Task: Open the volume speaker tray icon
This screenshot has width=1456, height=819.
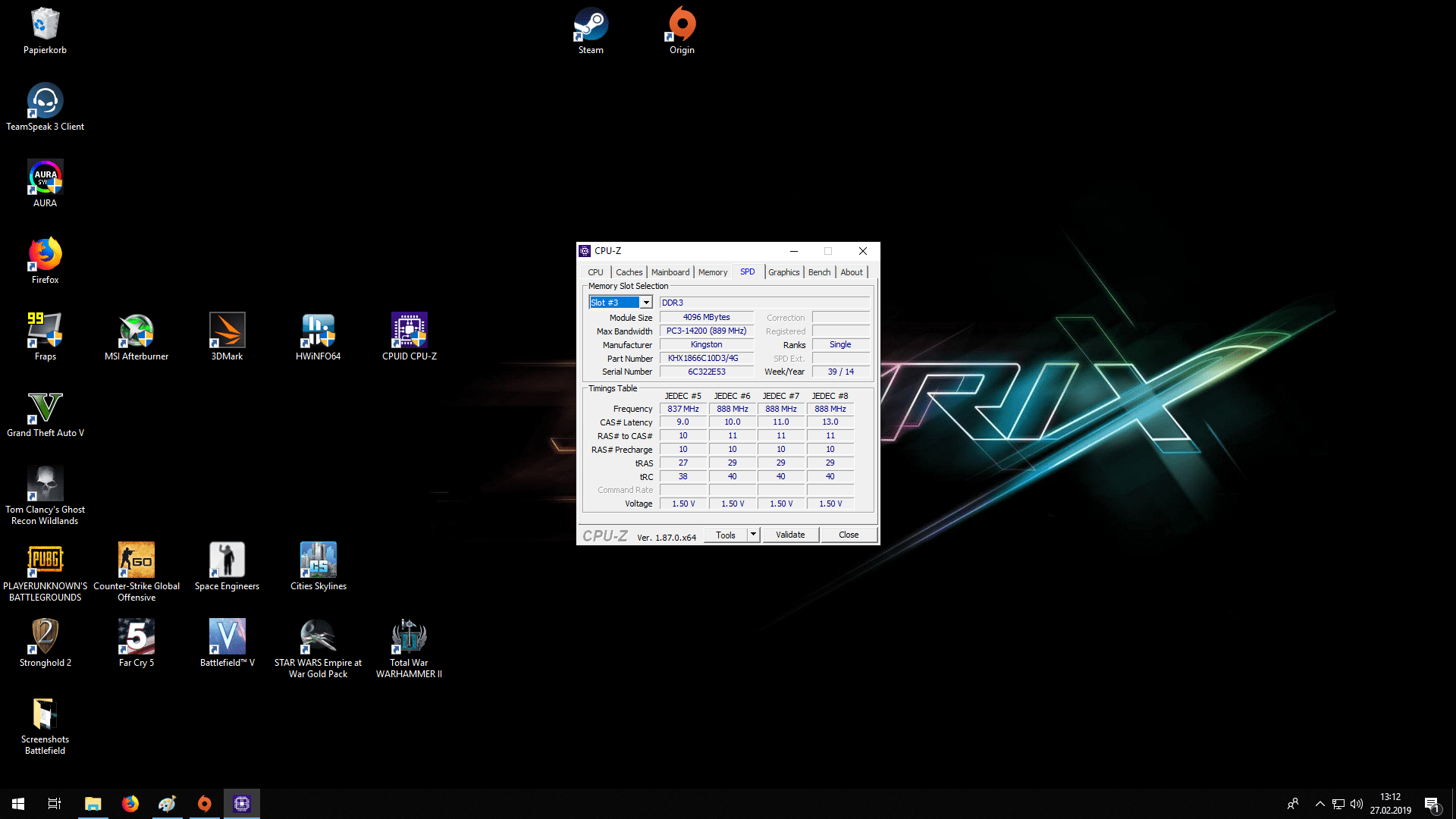Action: click(1357, 804)
